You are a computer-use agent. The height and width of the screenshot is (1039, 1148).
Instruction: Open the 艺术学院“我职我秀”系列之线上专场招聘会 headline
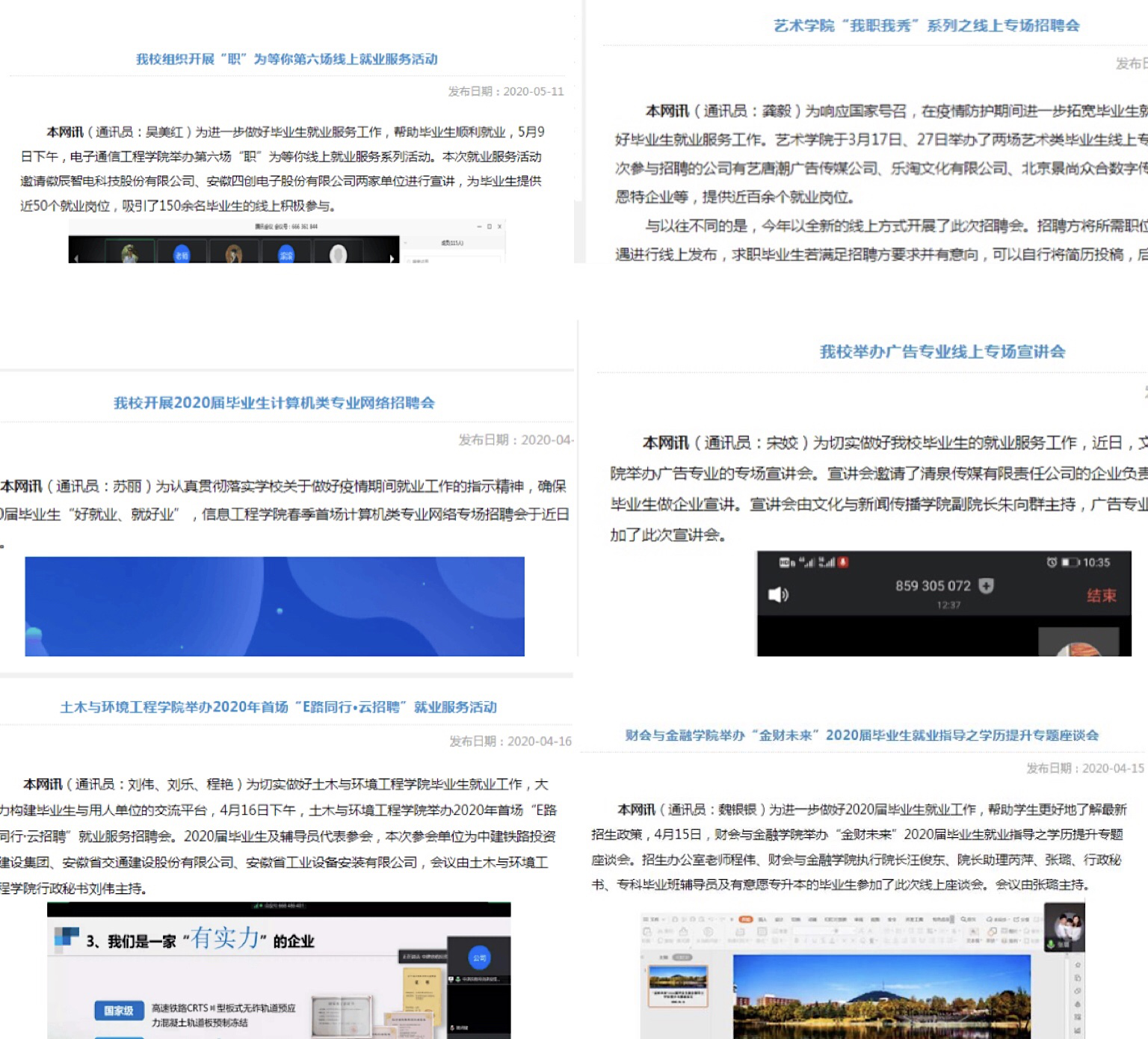926,25
